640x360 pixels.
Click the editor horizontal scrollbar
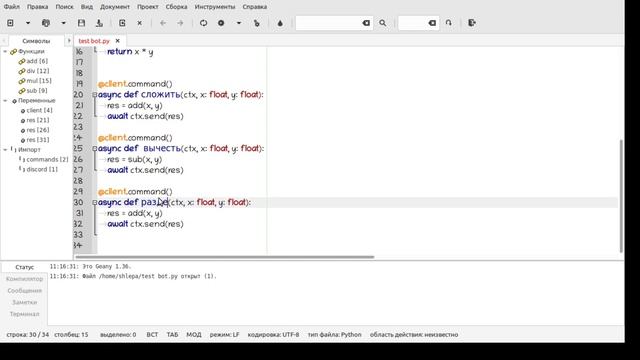pyautogui.click(x=224, y=257)
